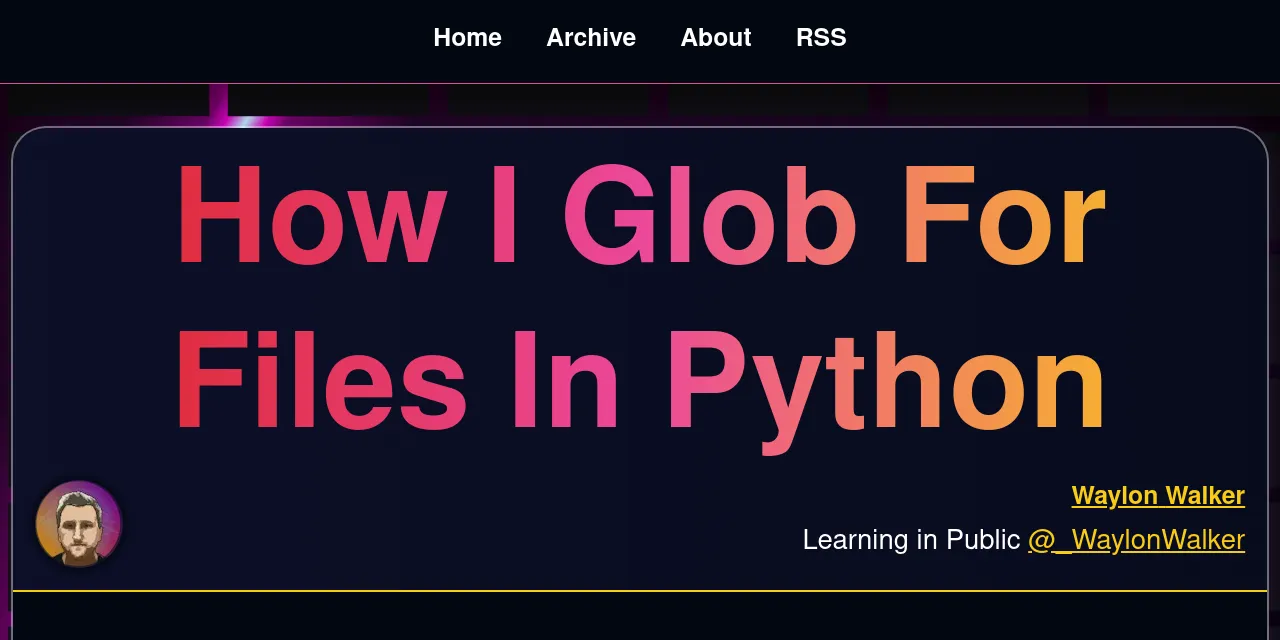Click the single letter "I" in heading
This screenshot has width=1280, height=640.
[x=504, y=217]
